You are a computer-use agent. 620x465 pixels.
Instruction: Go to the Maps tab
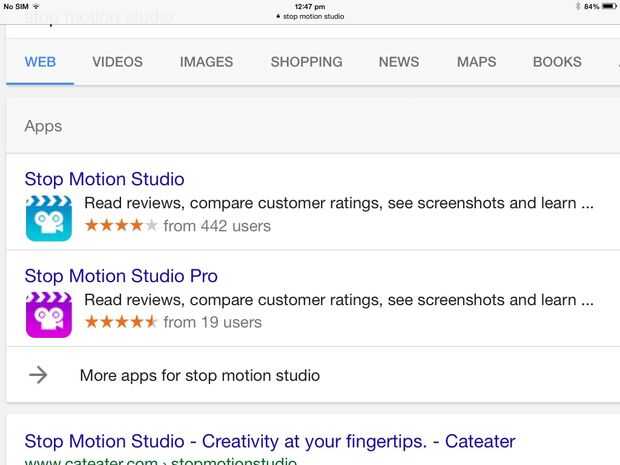[476, 62]
